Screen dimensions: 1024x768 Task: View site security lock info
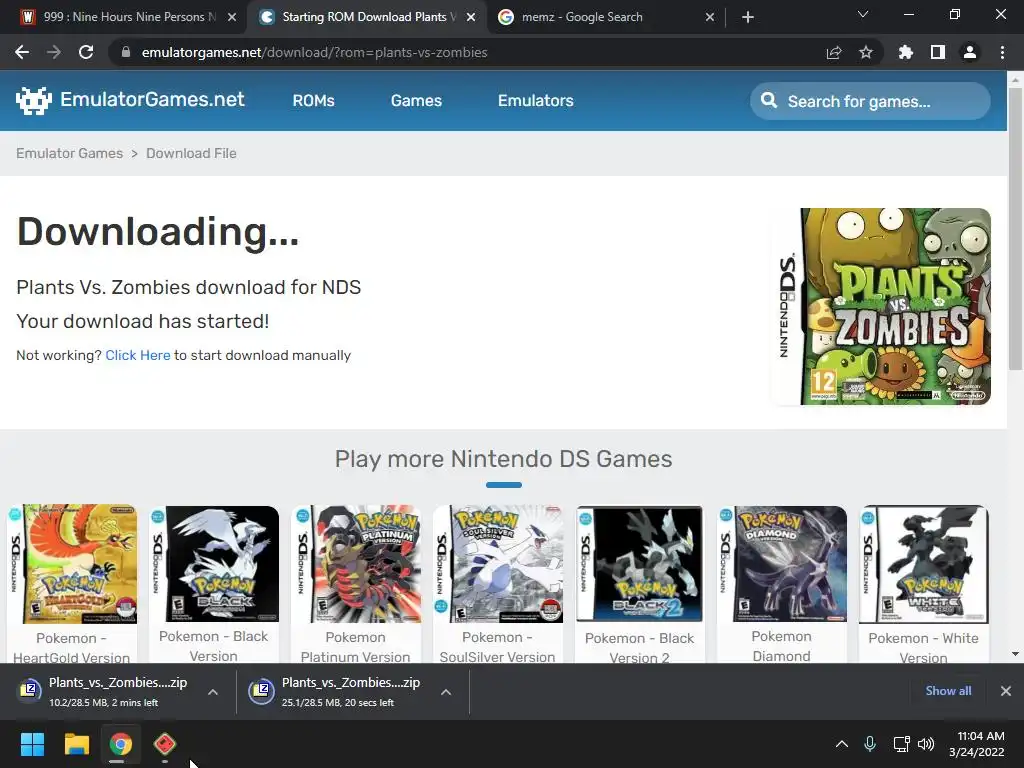(126, 52)
